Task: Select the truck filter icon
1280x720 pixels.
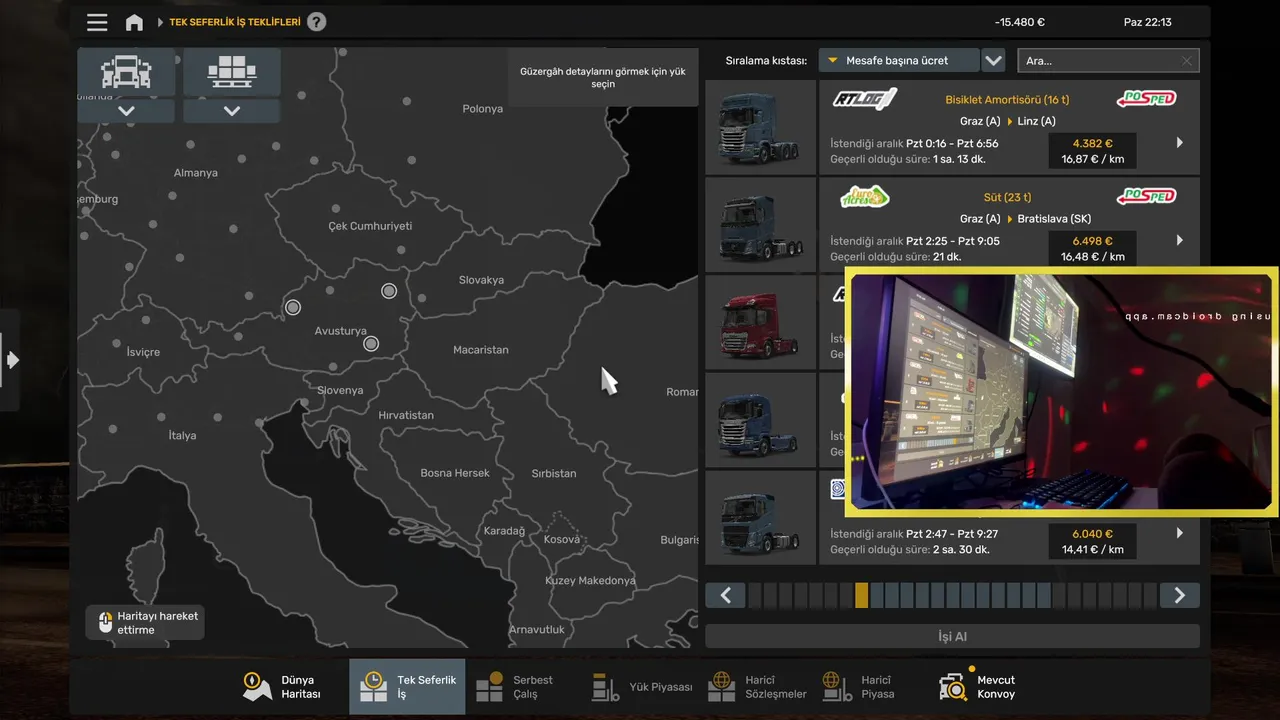Action: 126,72
